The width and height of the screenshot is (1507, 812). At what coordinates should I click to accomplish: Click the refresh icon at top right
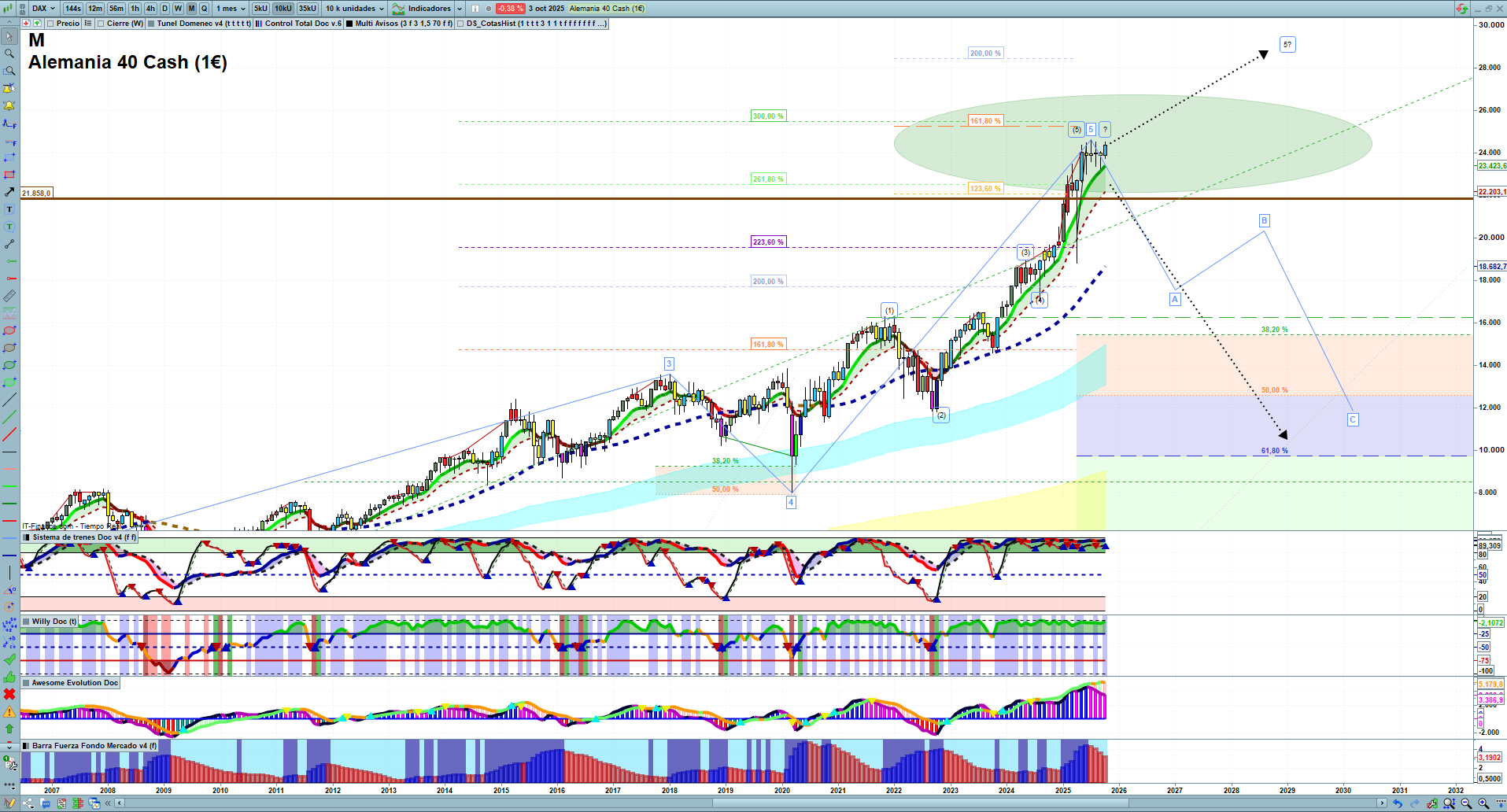[1461, 9]
